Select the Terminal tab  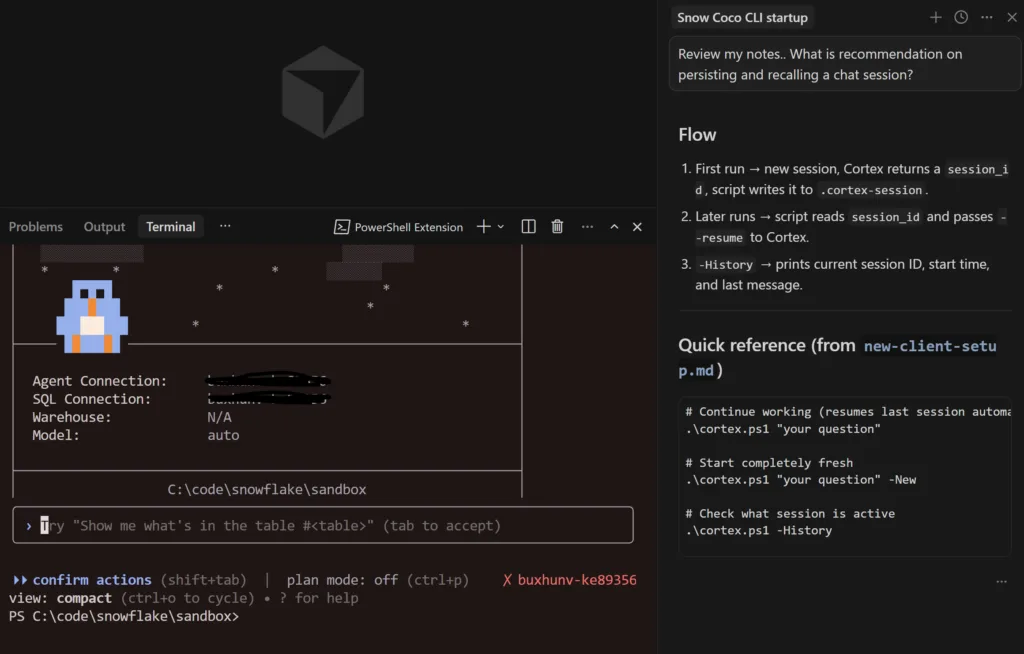click(x=170, y=227)
